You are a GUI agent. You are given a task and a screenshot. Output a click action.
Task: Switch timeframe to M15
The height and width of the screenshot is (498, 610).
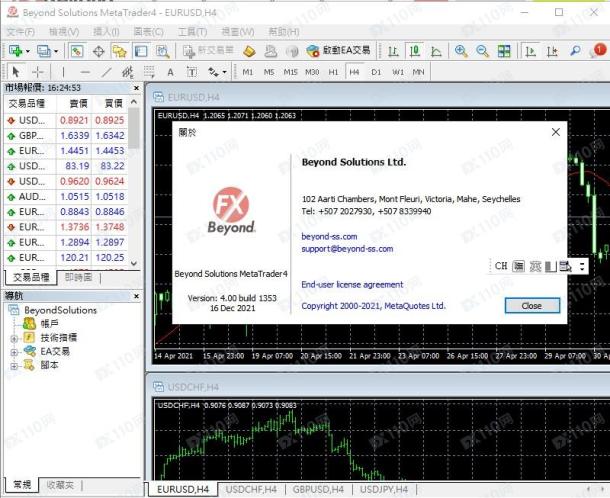click(290, 72)
